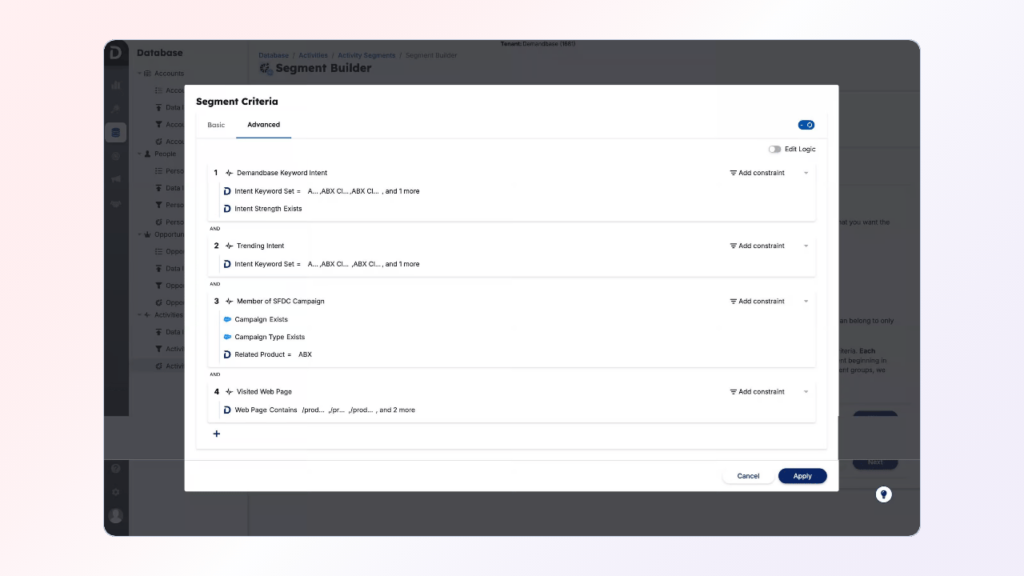
Task: Expand the dropdown arrow for Demandbase Keyword Intent
Action: 806,173
